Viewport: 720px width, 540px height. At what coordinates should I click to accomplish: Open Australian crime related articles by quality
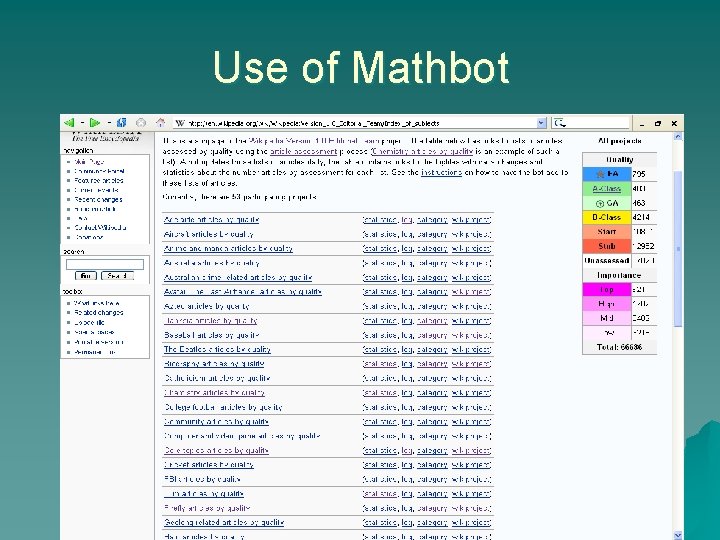(x=238, y=277)
